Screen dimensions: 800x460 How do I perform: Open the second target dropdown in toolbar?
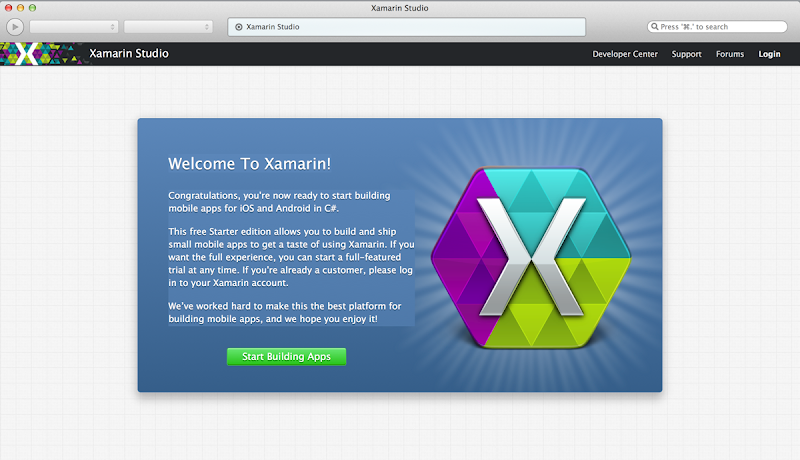[x=168, y=27]
